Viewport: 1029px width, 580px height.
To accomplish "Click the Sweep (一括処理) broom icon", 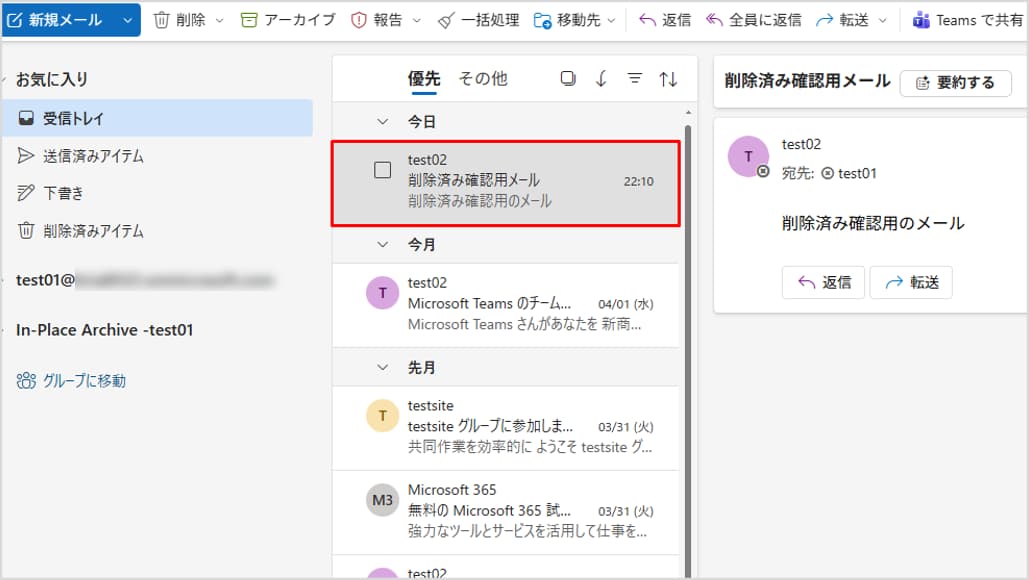I will point(445,20).
